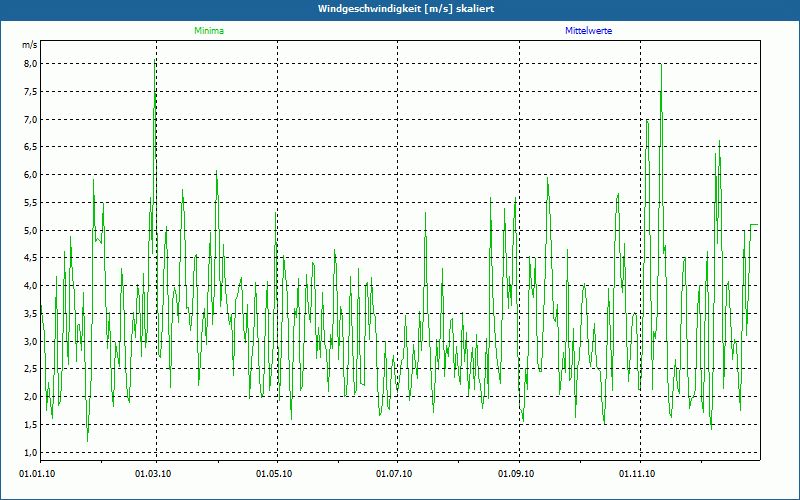Click the 7,0 y-axis value

[31, 119]
